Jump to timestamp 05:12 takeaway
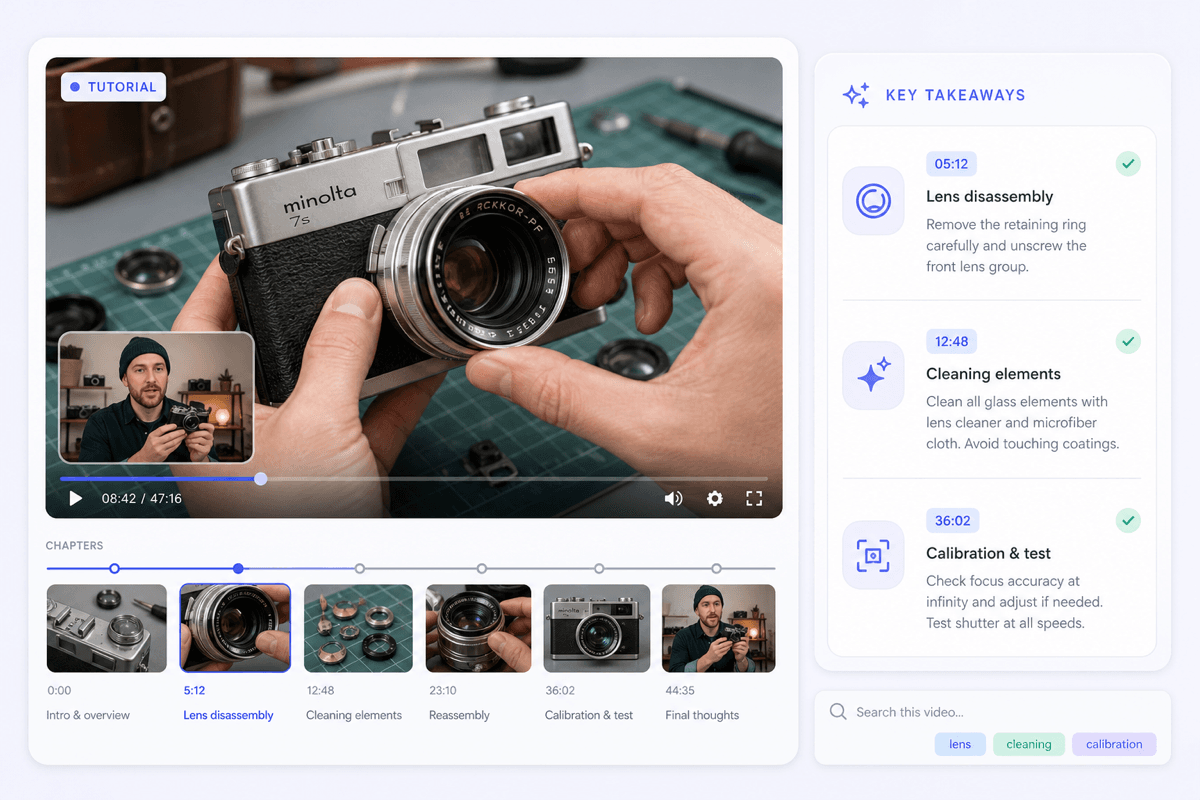 pyautogui.click(x=951, y=164)
